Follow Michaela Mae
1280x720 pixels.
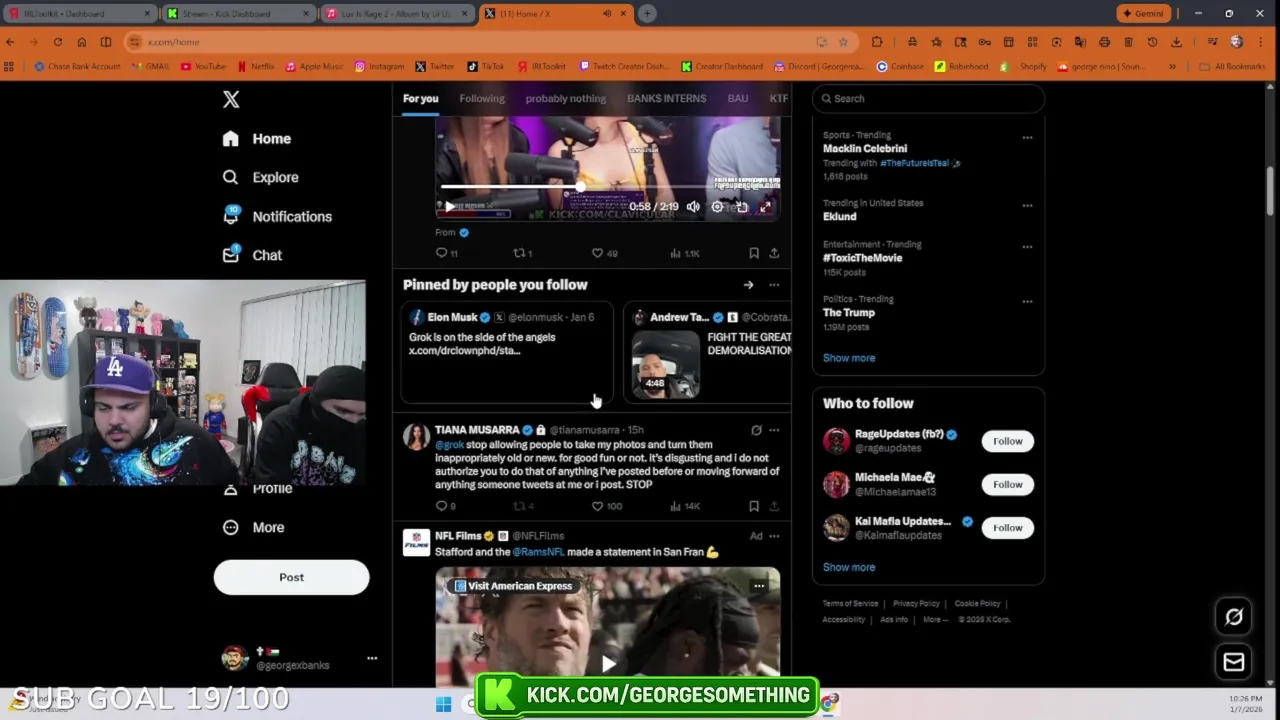pyautogui.click(x=1007, y=484)
